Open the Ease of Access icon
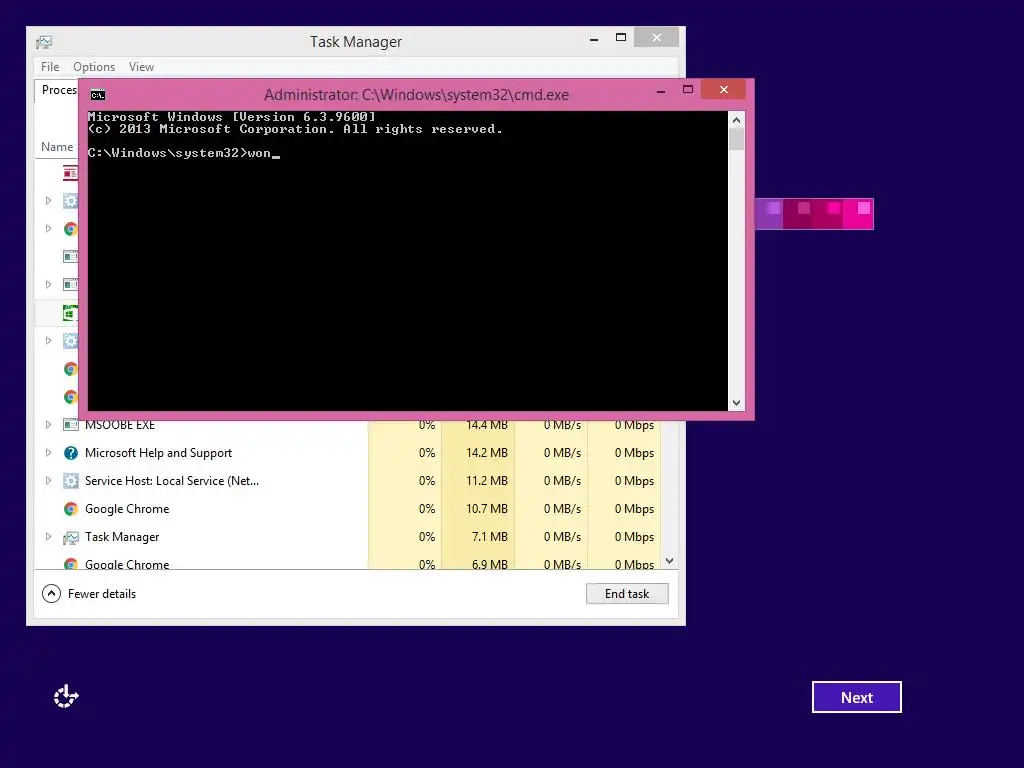This screenshot has width=1024, height=768. [66, 697]
